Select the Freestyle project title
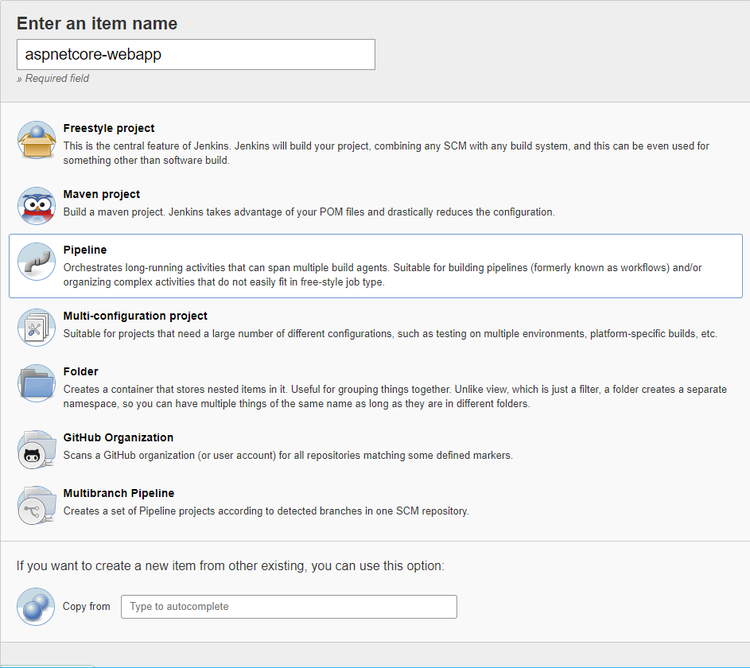This screenshot has width=750, height=668. pyautogui.click(x=109, y=128)
